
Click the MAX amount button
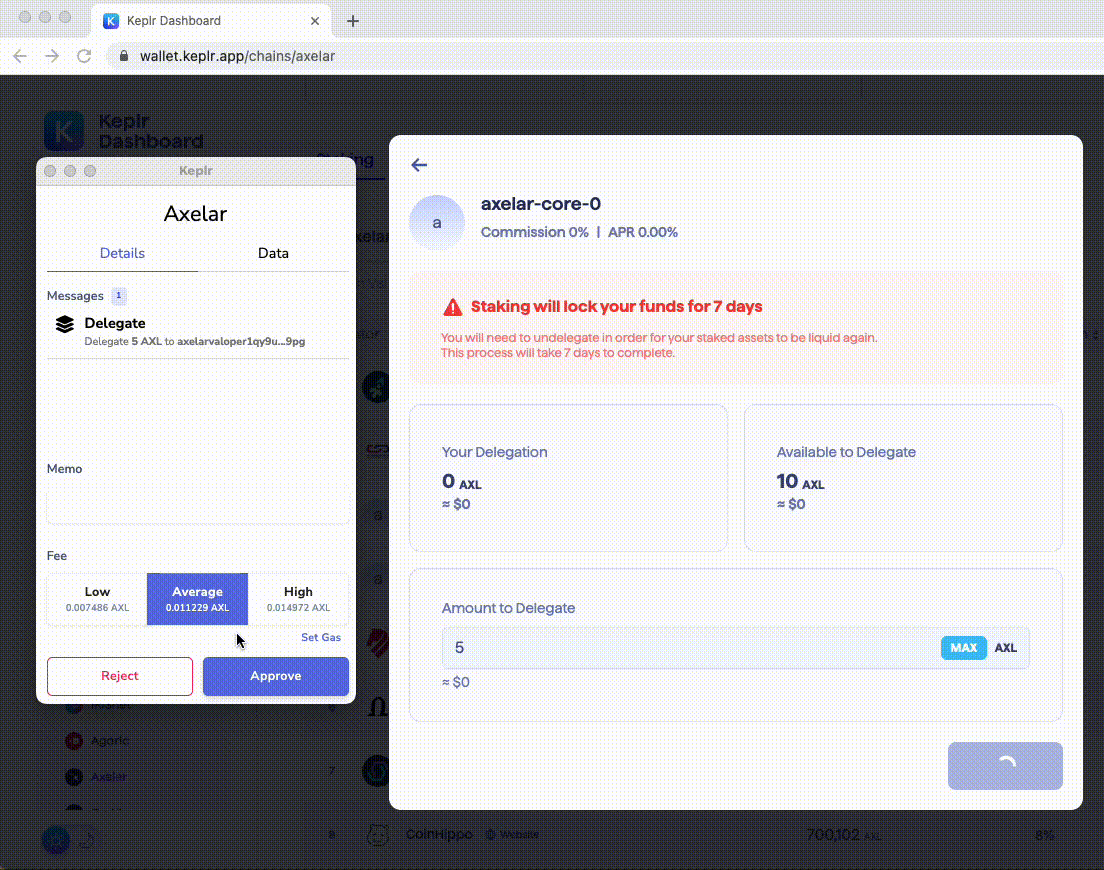pyautogui.click(x=963, y=648)
